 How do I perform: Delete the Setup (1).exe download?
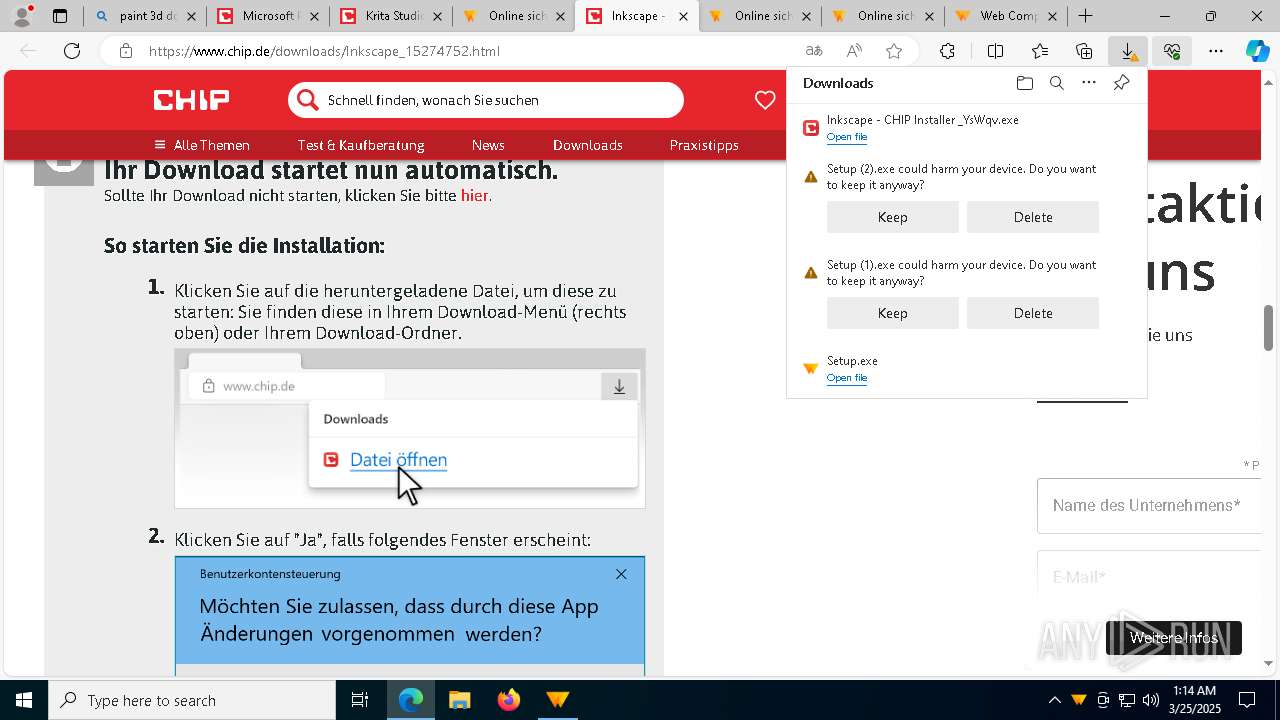pyautogui.click(x=1033, y=313)
